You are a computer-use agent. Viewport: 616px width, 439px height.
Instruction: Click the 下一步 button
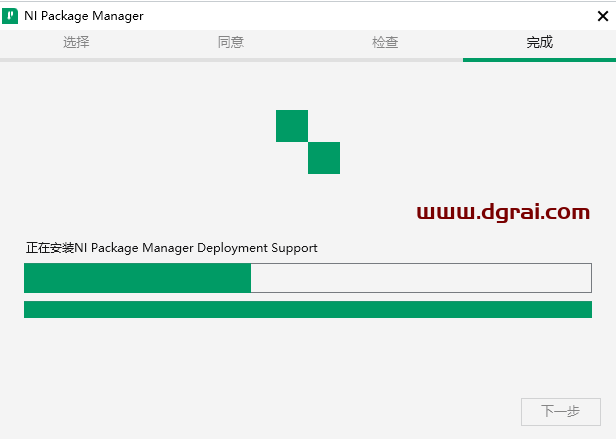[x=561, y=411]
